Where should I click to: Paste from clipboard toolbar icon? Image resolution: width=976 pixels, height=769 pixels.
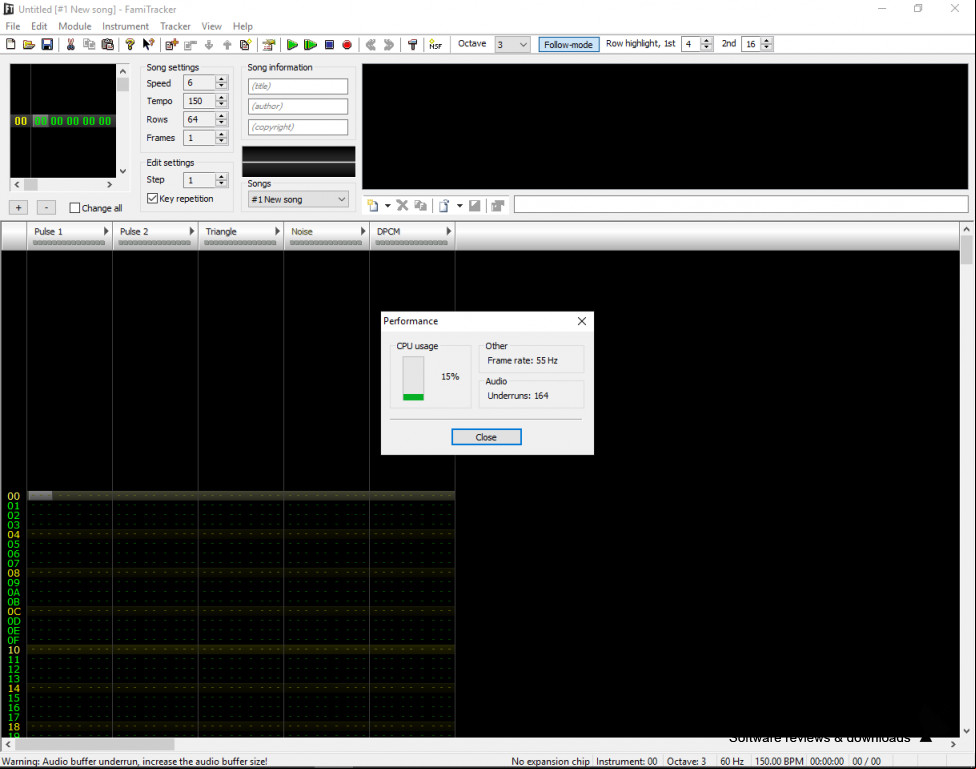pyautogui.click(x=107, y=44)
